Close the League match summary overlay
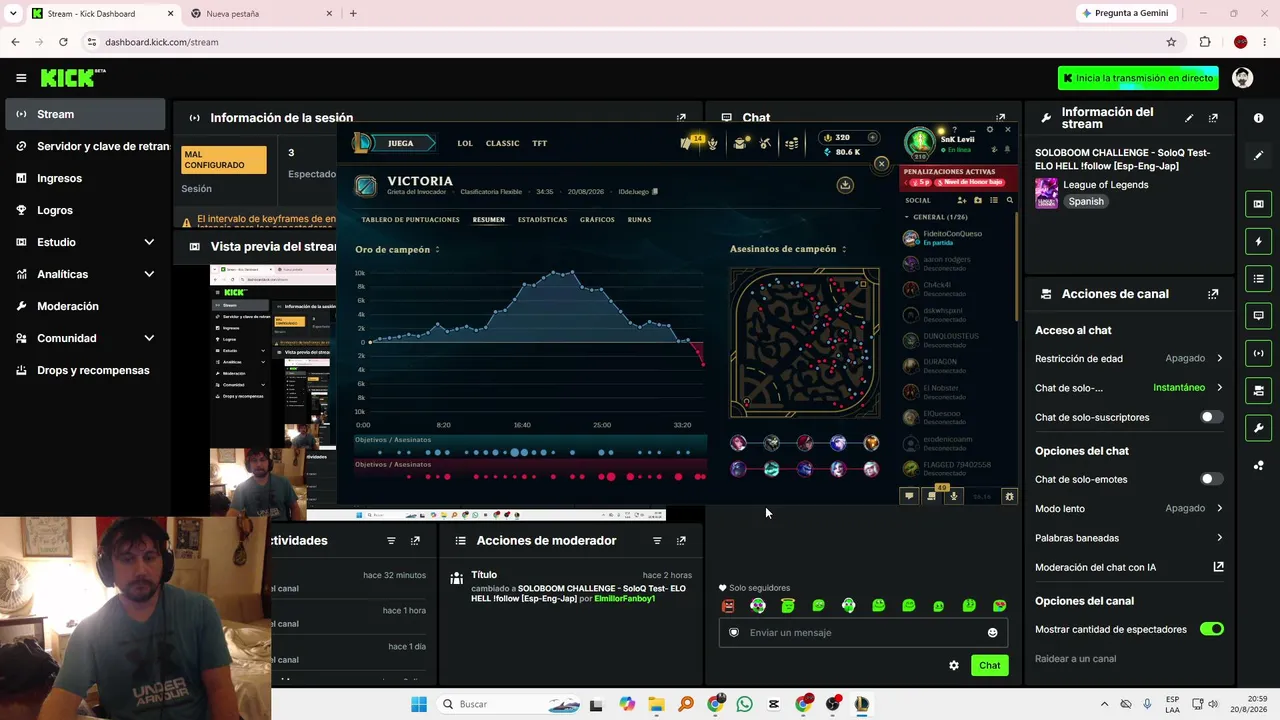Image resolution: width=1280 pixels, height=720 pixels. (x=881, y=163)
